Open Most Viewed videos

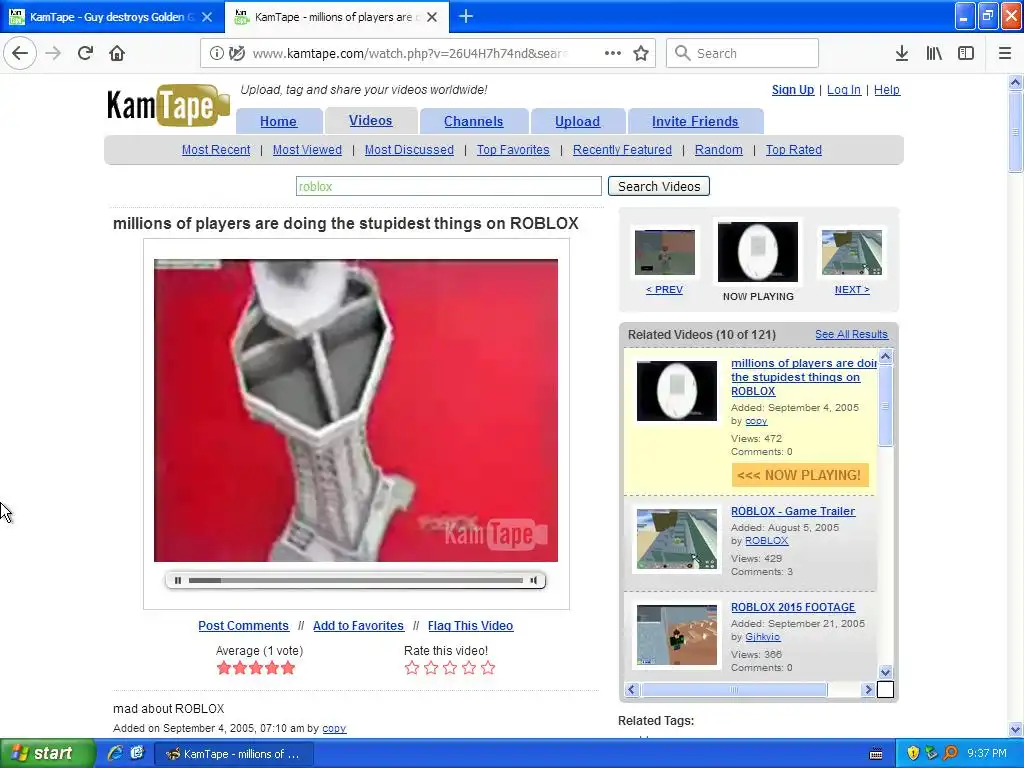[x=307, y=150]
